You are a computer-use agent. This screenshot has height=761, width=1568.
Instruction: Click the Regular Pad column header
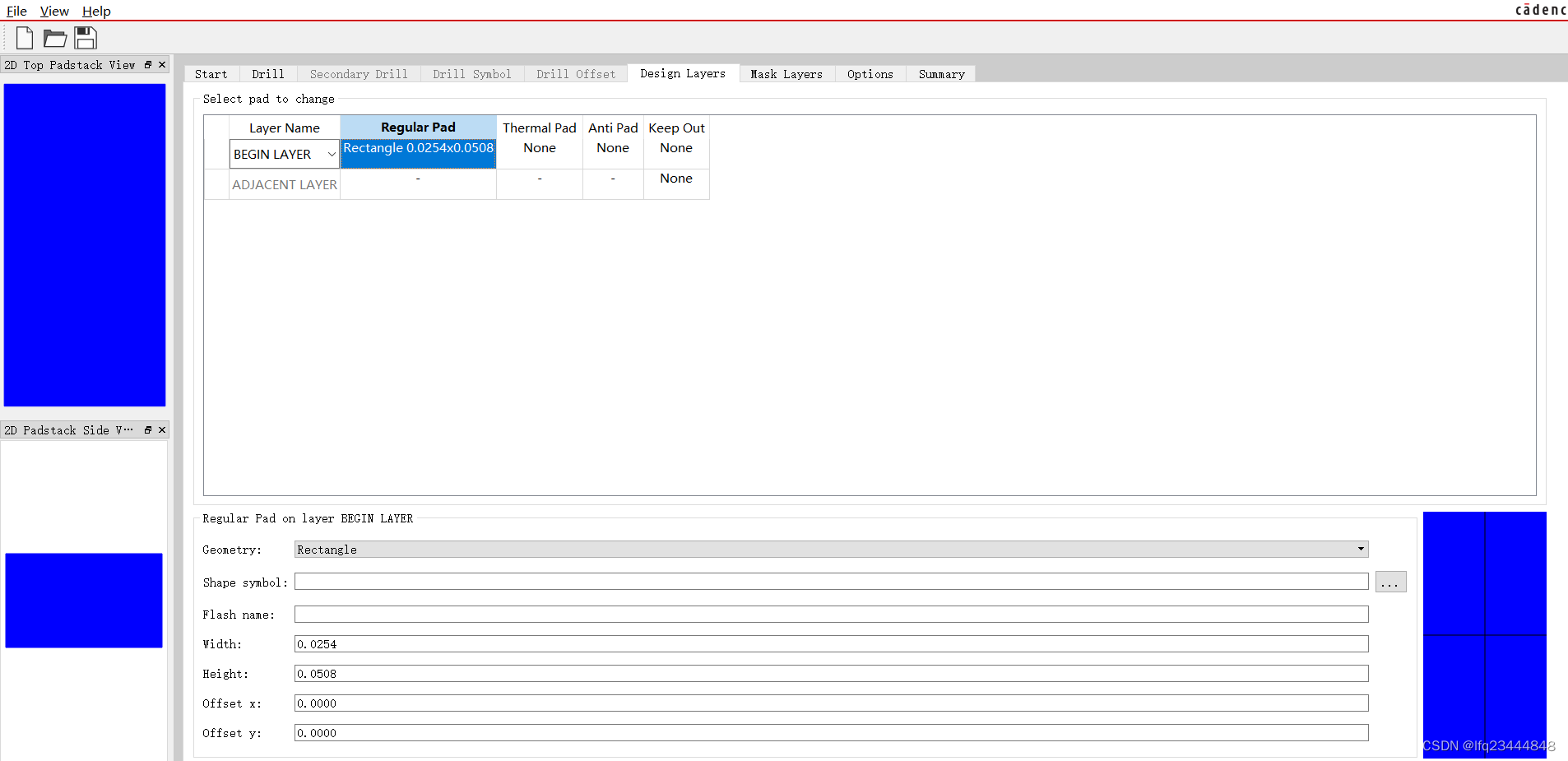point(418,128)
